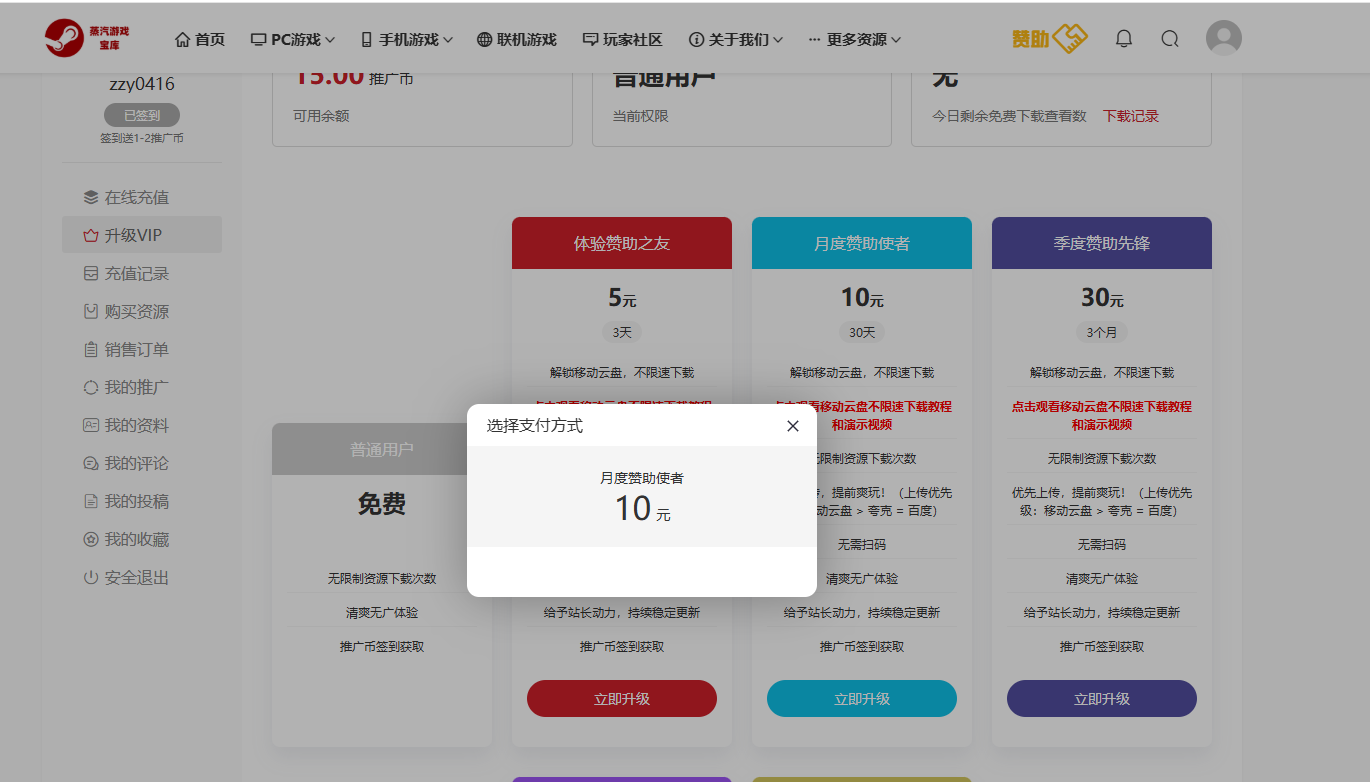Close the payment method dialog
1370x782 pixels.
pyautogui.click(x=792, y=426)
